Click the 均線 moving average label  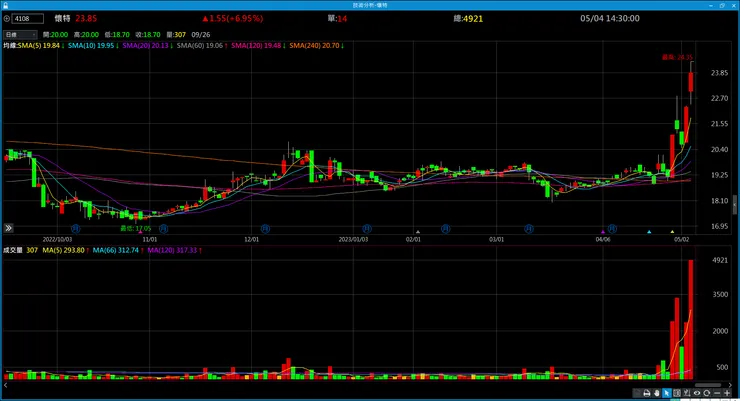[10, 46]
